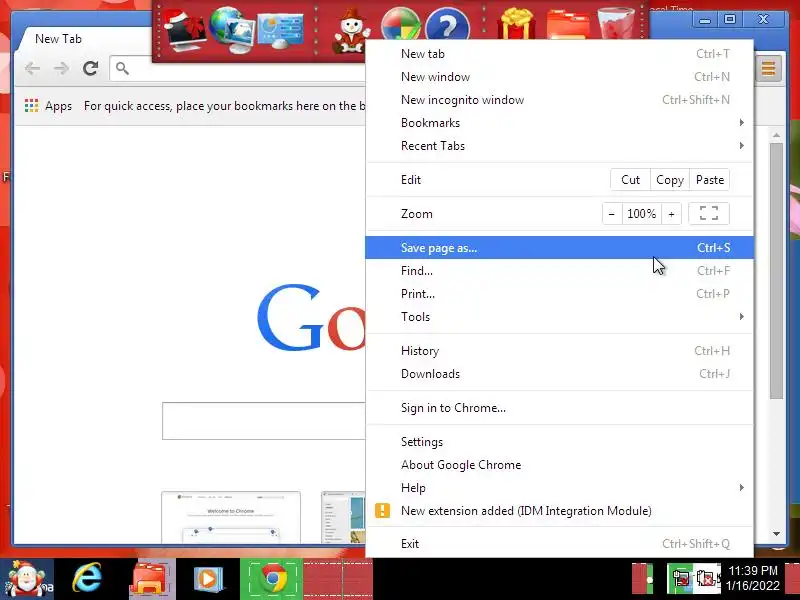Open Downloads from the menu
Image resolution: width=800 pixels, height=600 pixels.
pyautogui.click(x=559, y=373)
